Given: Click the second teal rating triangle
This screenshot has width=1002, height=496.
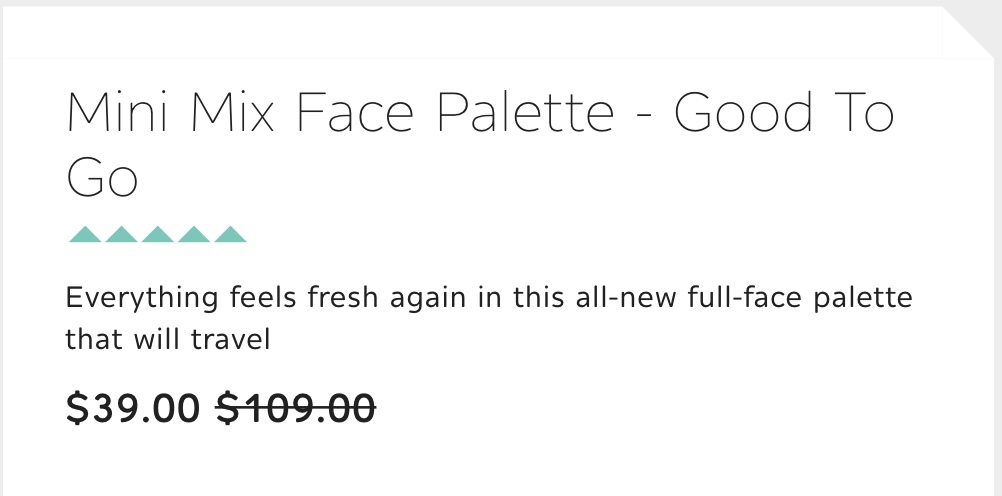Looking at the screenshot, I should coord(121,235).
